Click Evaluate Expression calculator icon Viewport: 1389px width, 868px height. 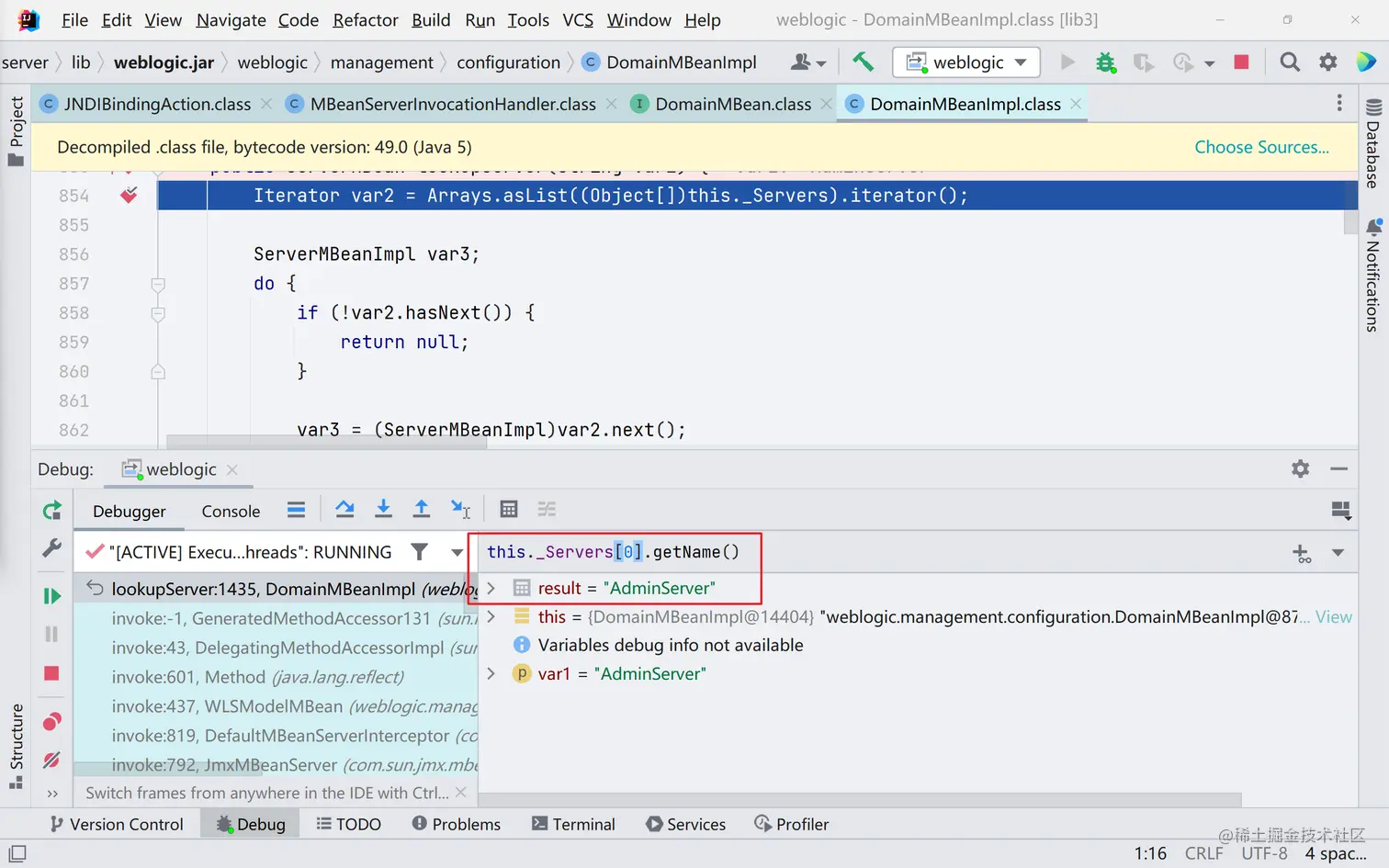coord(509,509)
